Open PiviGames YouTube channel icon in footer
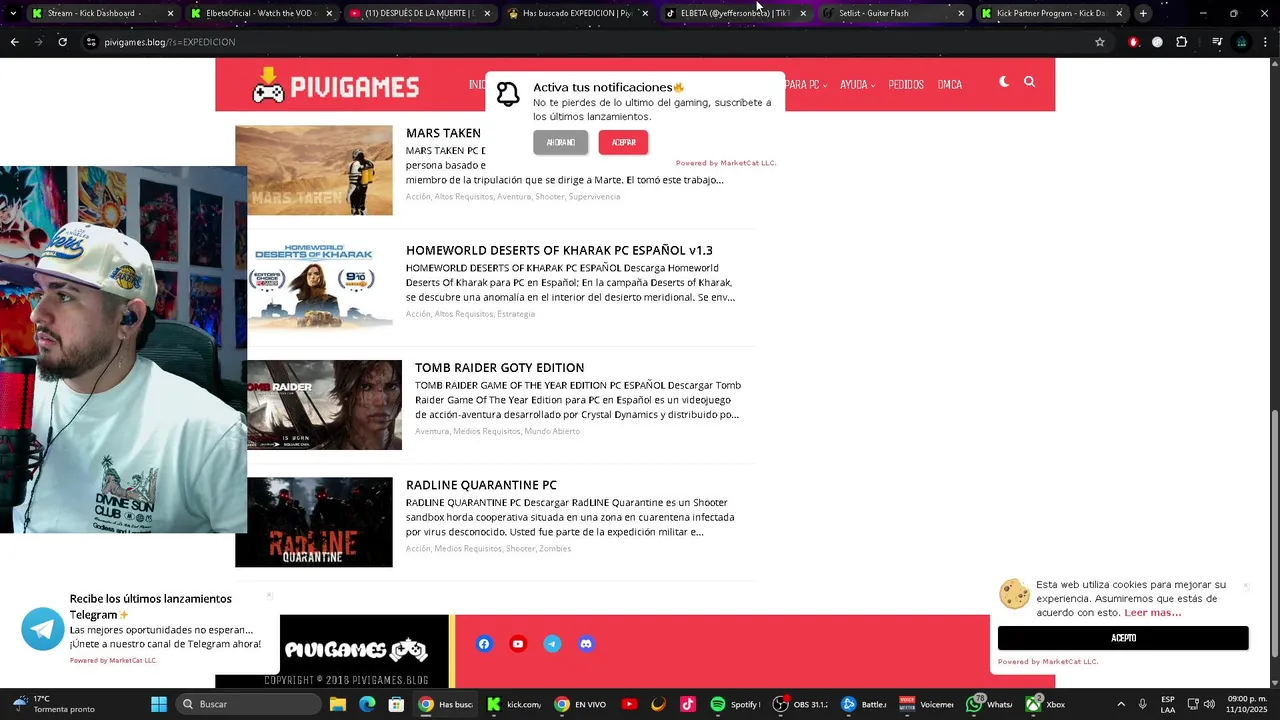 coord(518,644)
